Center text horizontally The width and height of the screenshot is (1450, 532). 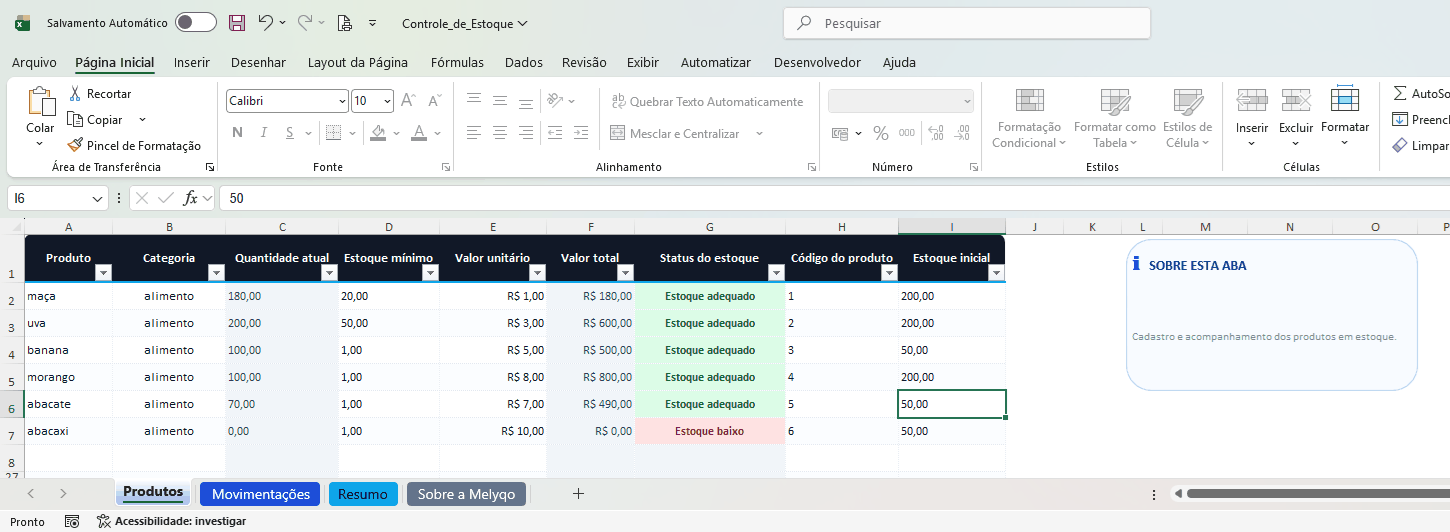(499, 132)
